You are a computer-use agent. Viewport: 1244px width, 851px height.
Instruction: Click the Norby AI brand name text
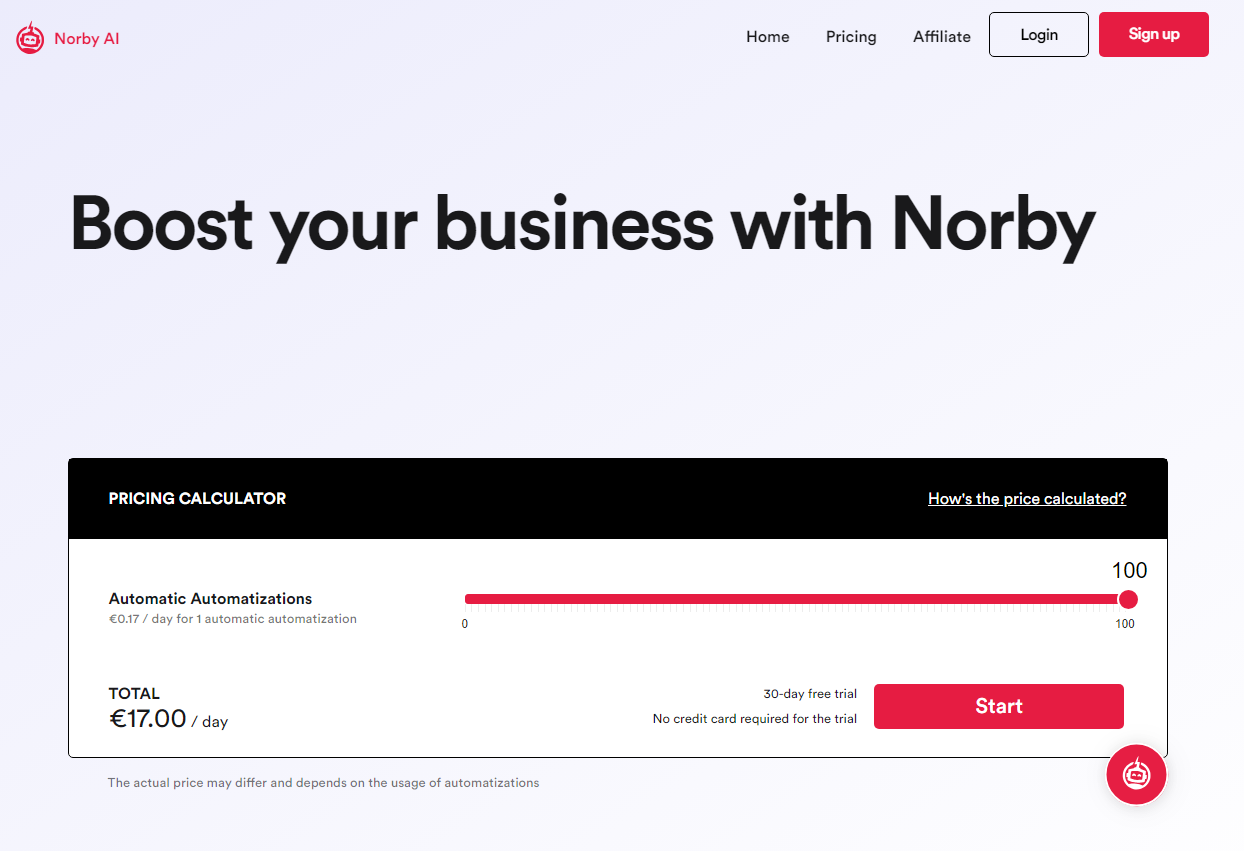pyautogui.click(x=87, y=39)
